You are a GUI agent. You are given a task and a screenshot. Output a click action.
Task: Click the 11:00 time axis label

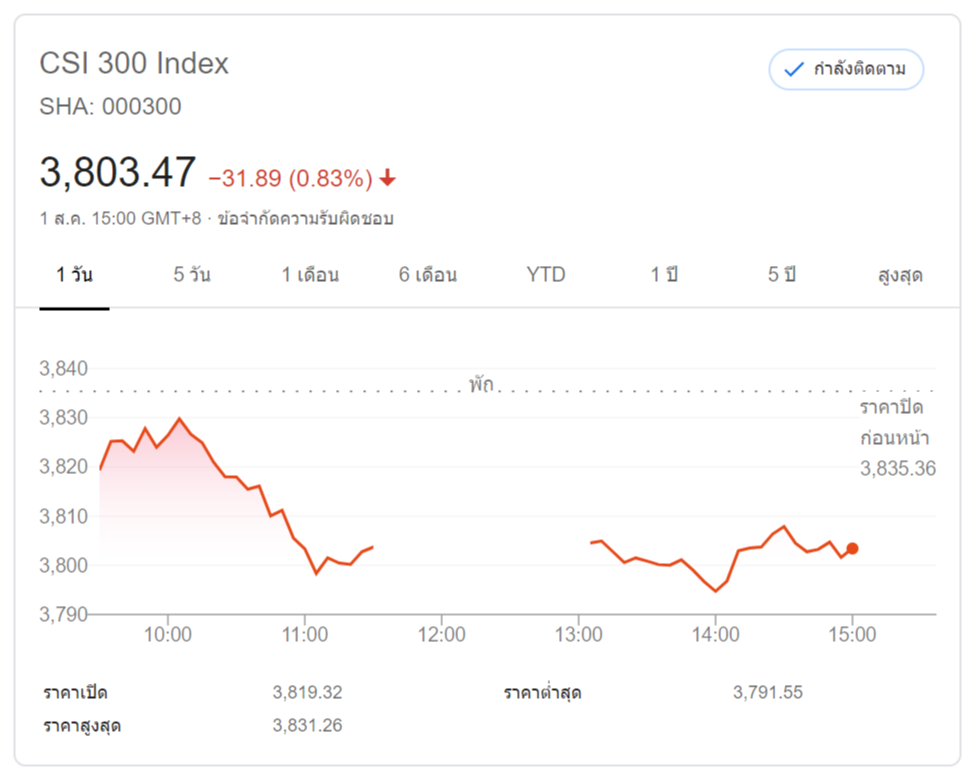(x=305, y=634)
